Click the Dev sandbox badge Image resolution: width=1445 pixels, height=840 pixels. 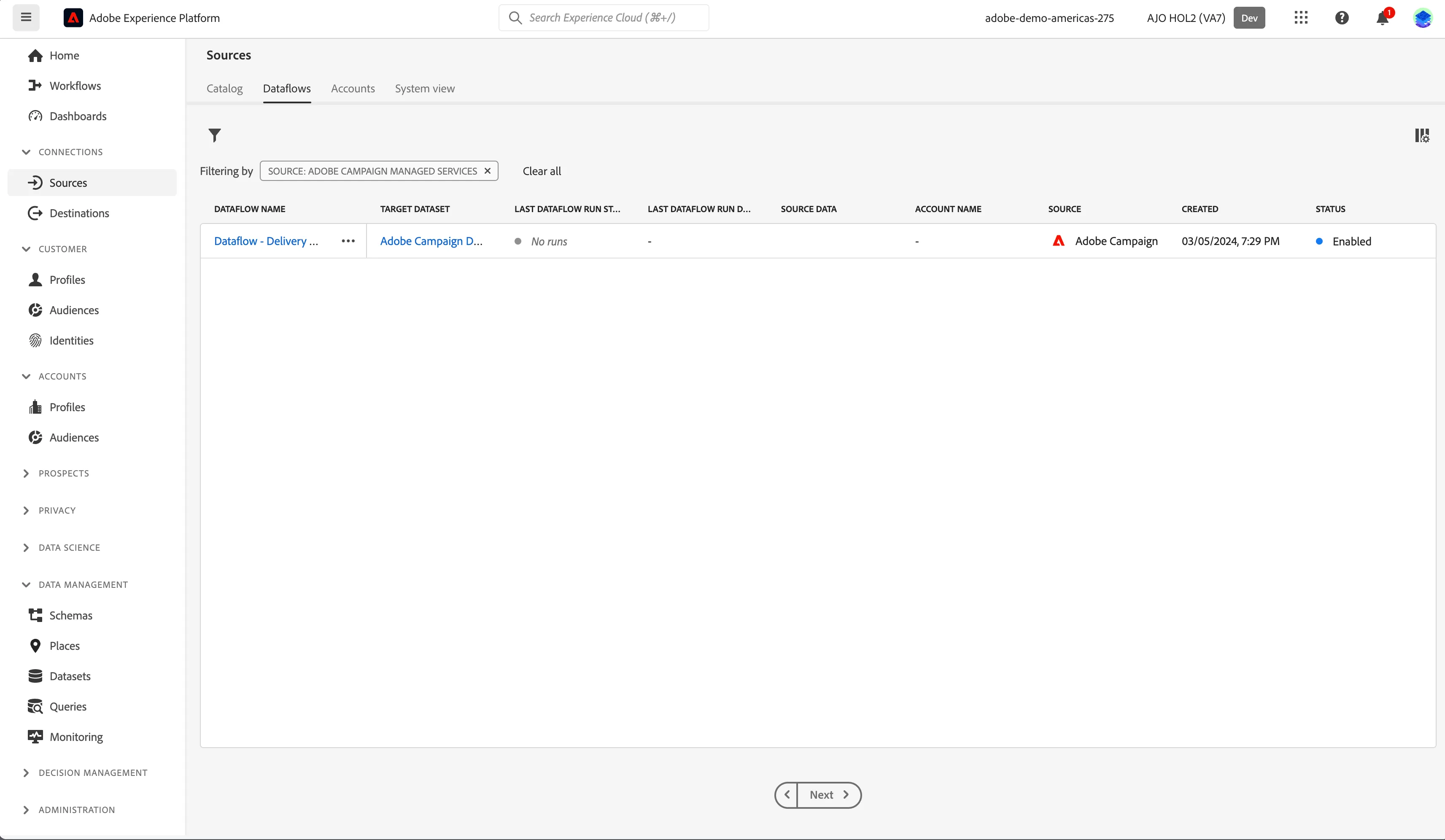pos(1249,18)
